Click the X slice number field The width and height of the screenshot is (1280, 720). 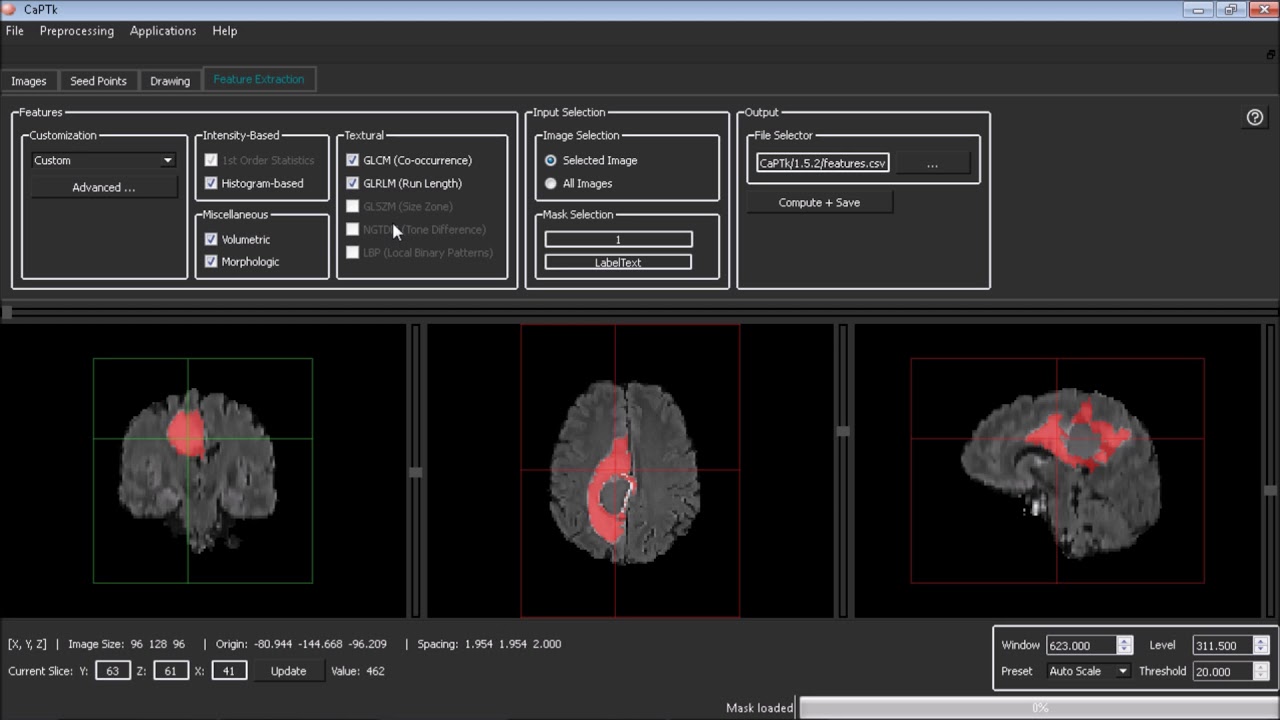coord(229,671)
